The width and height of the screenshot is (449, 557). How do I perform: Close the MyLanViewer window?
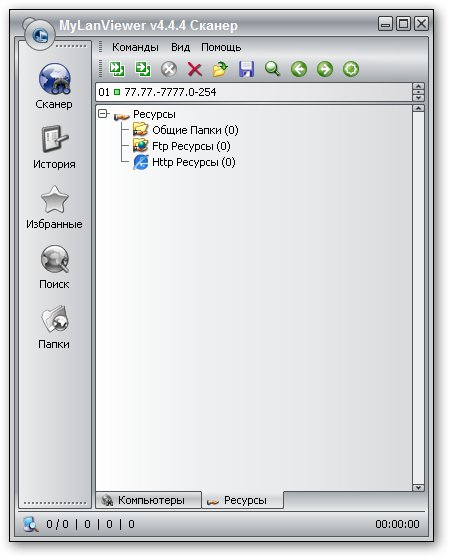click(x=421, y=24)
